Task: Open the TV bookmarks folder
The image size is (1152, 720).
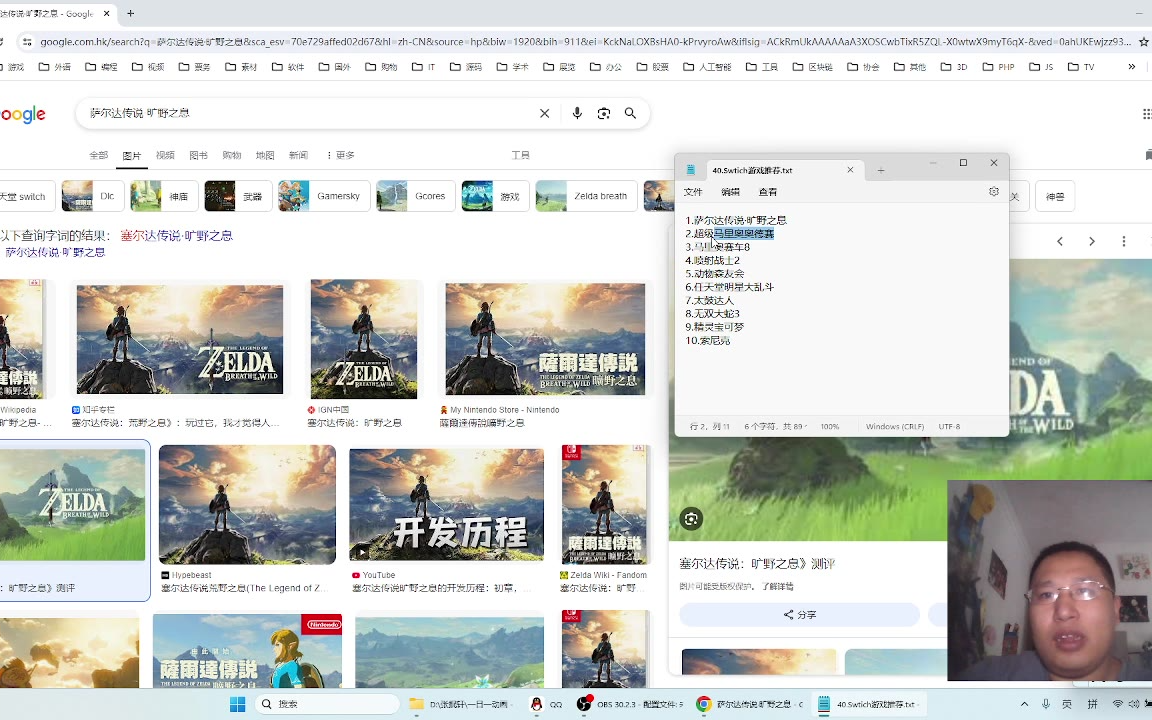Action: click(x=1081, y=67)
